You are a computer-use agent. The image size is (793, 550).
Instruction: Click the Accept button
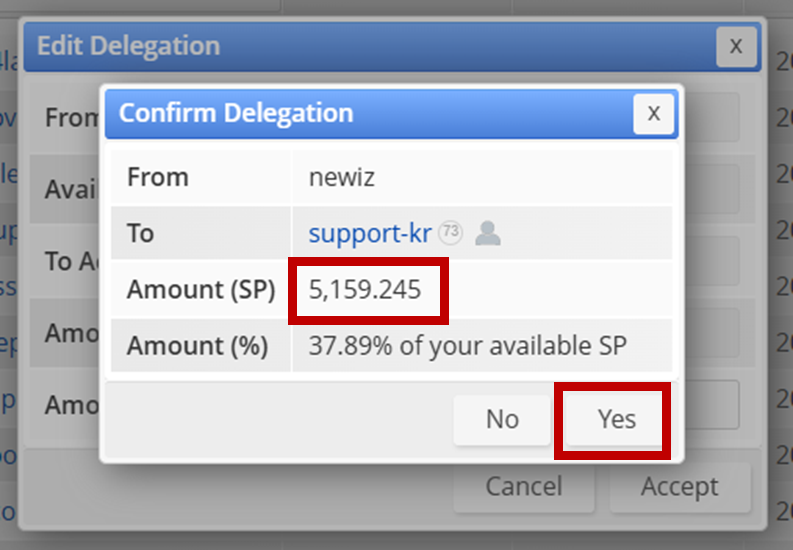point(680,487)
